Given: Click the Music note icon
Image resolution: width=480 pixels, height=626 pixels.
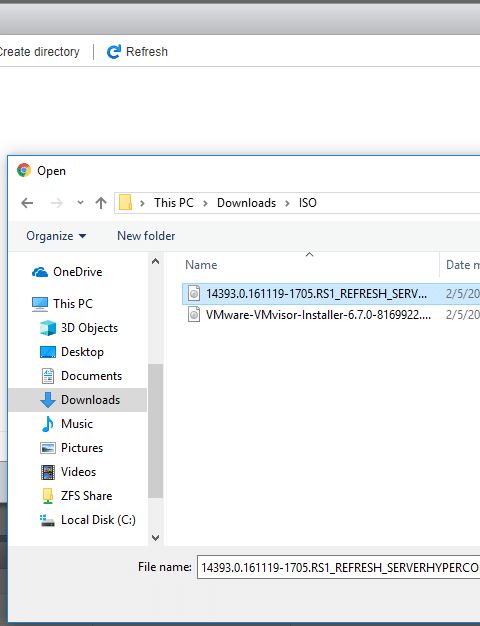Looking at the screenshot, I should 48,424.
